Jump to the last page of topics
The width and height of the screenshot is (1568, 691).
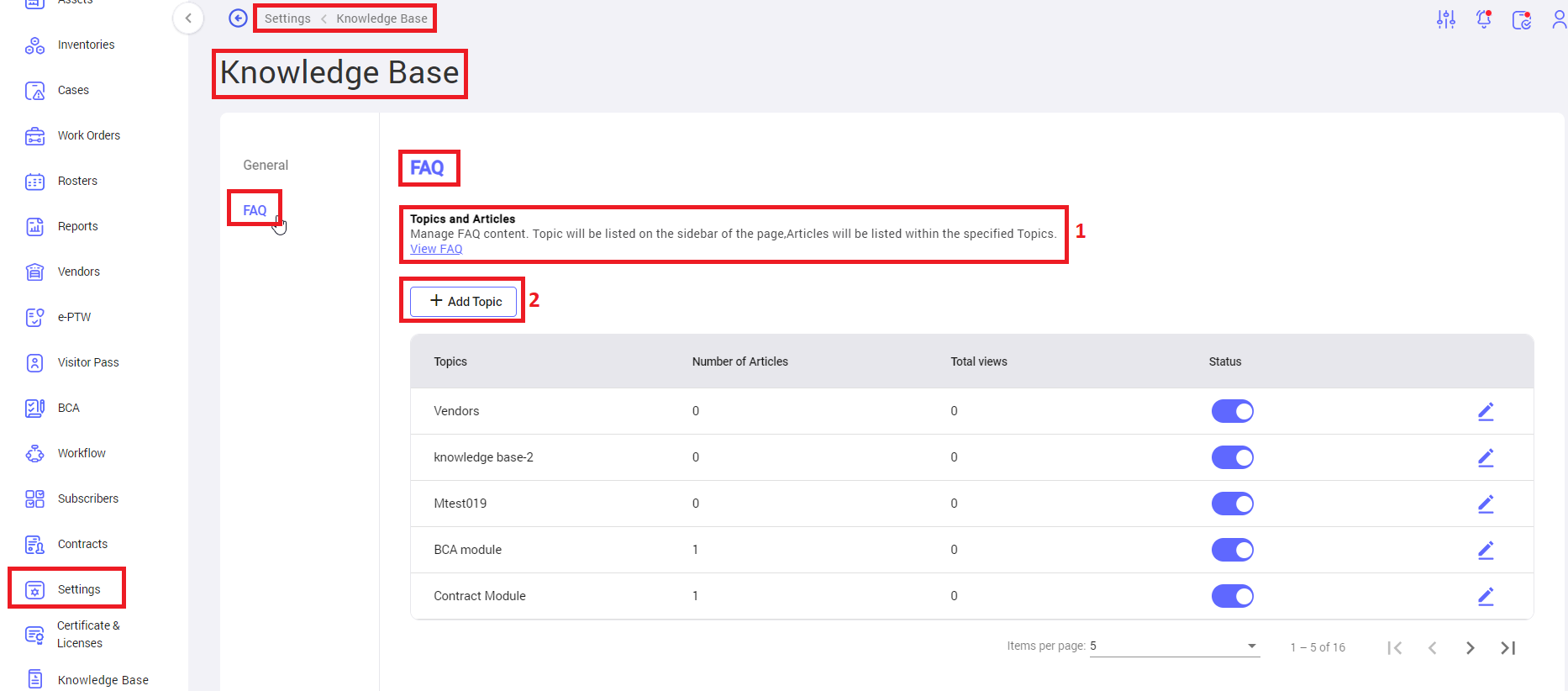(x=1507, y=647)
